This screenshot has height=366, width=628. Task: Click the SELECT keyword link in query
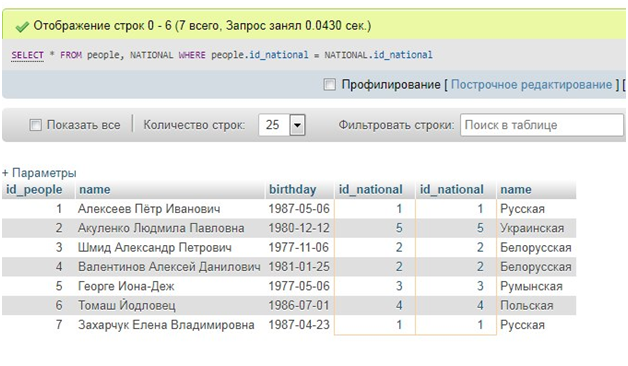coord(27,55)
